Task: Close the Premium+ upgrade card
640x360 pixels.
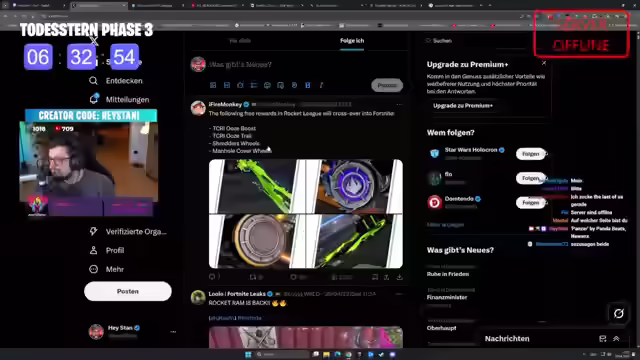Action: point(544,63)
